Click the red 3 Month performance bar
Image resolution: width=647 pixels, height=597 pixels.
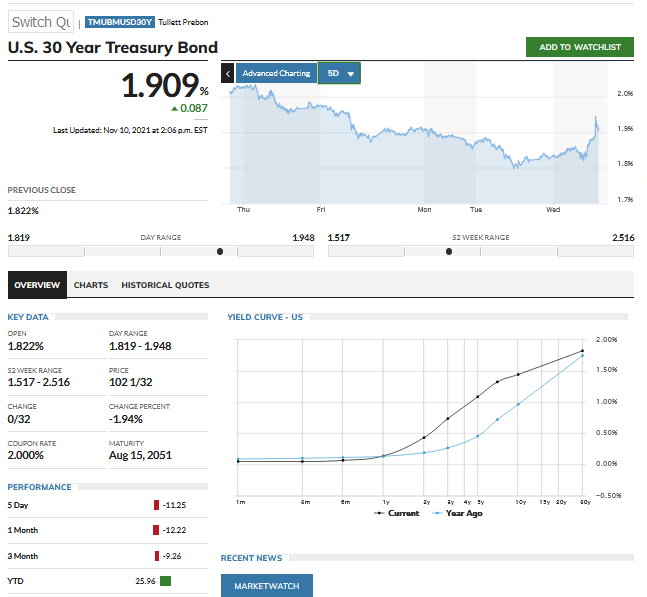point(157,556)
